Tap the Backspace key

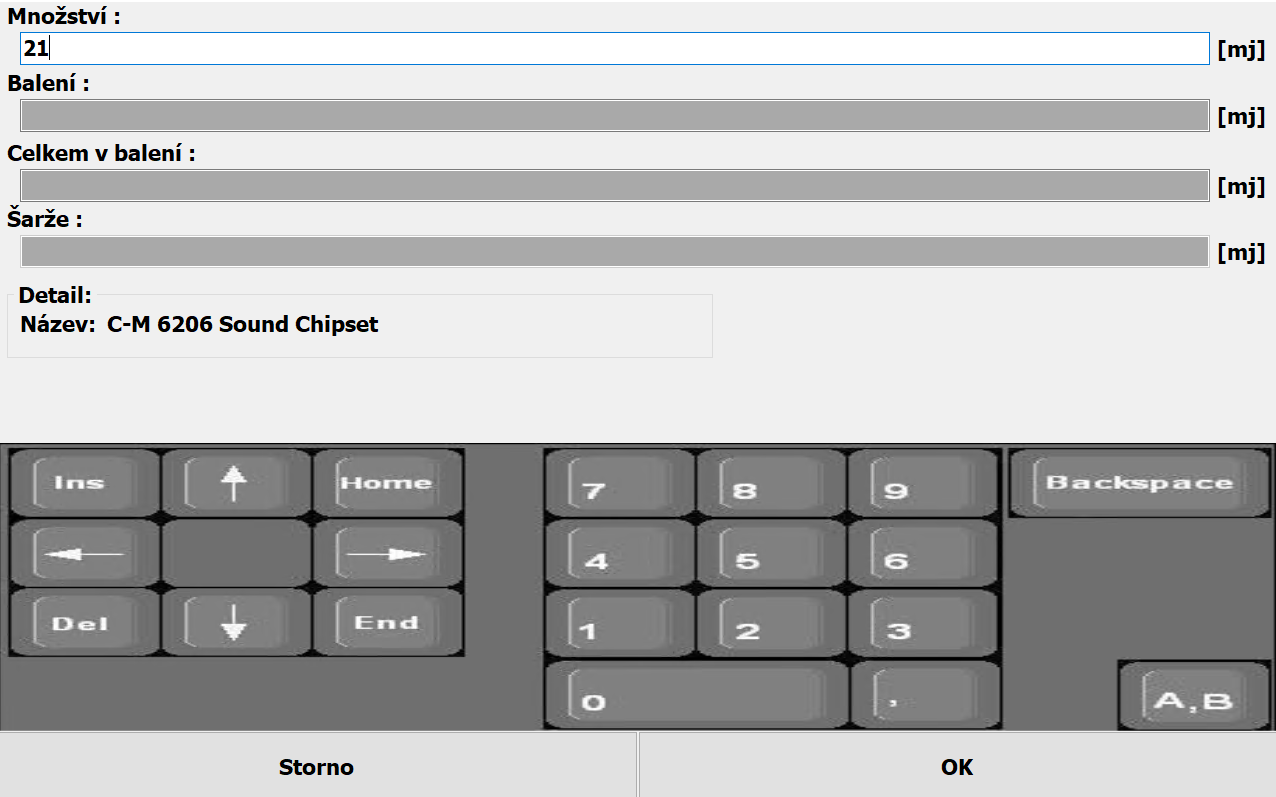(x=1138, y=483)
